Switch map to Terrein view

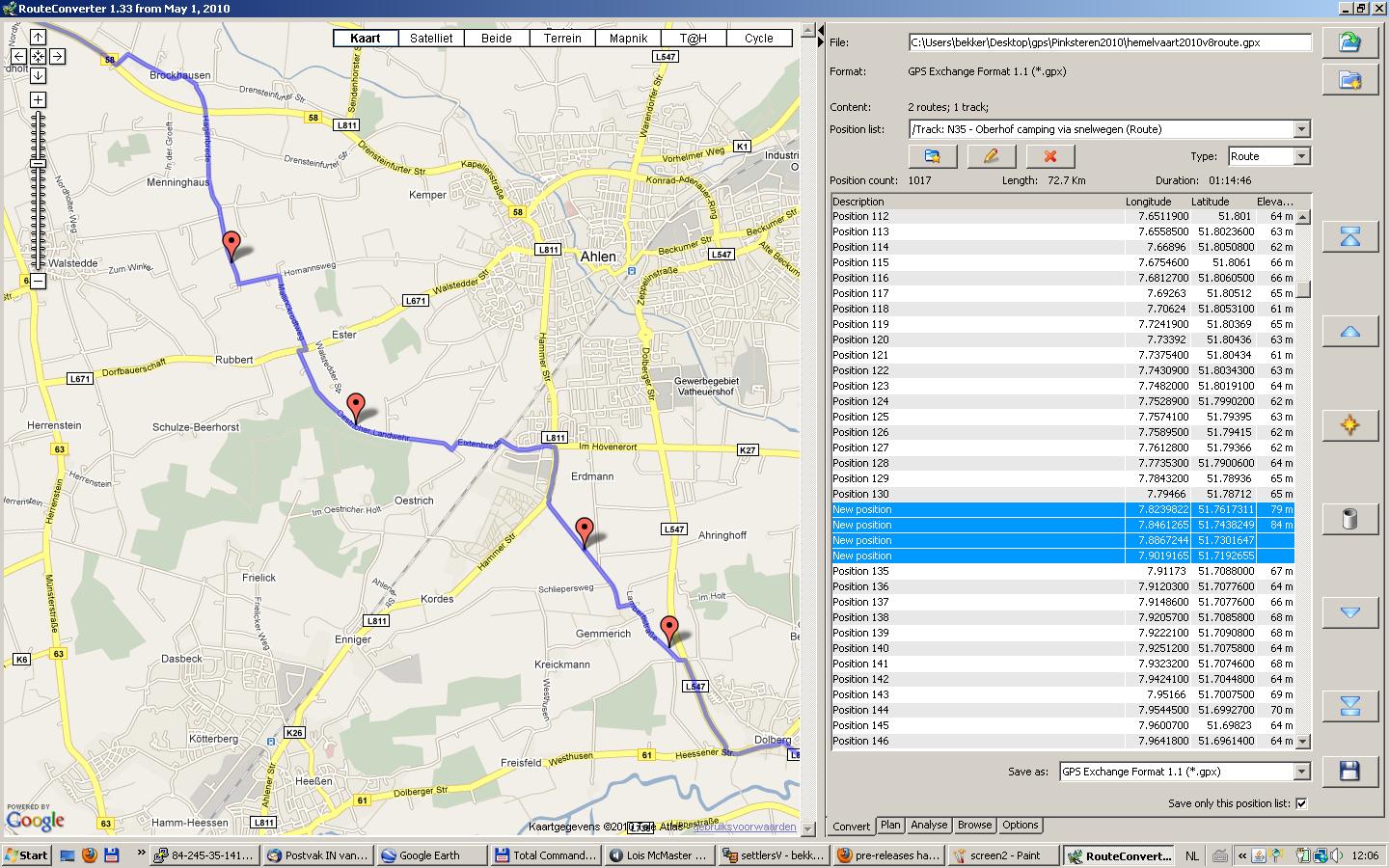(x=562, y=39)
